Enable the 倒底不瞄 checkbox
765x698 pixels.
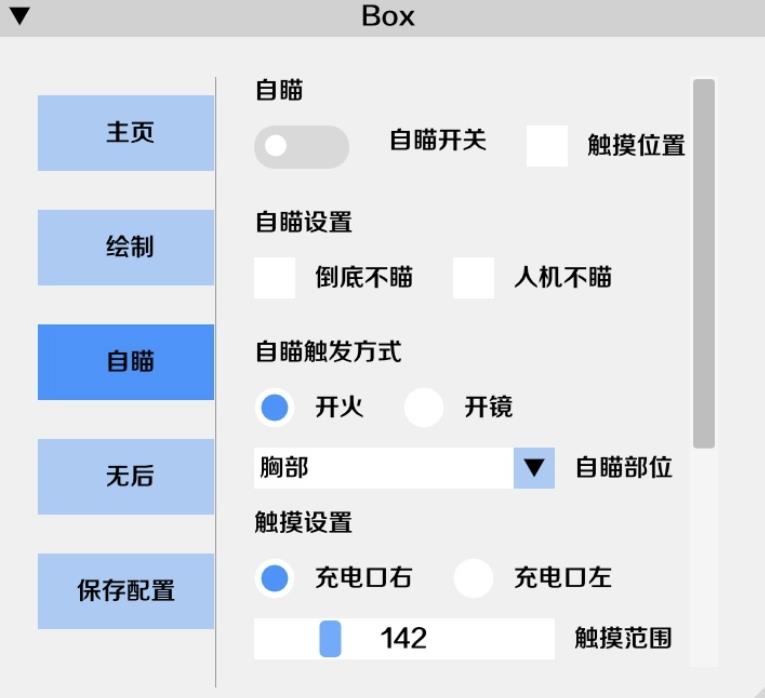(275, 278)
